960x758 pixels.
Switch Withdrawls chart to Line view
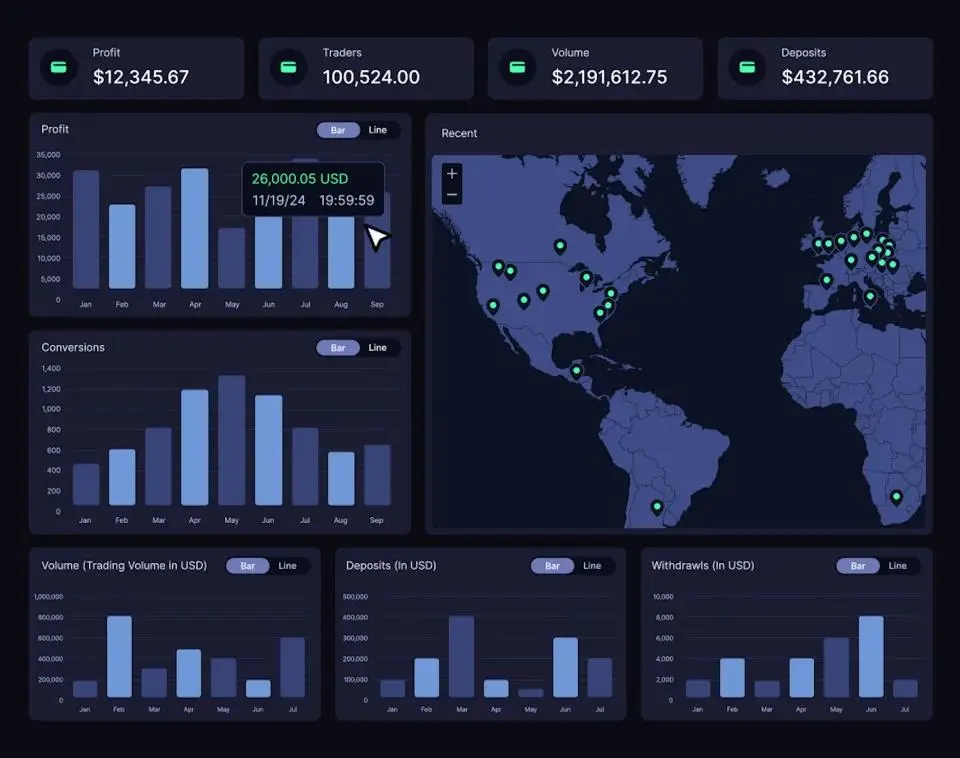(x=898, y=566)
